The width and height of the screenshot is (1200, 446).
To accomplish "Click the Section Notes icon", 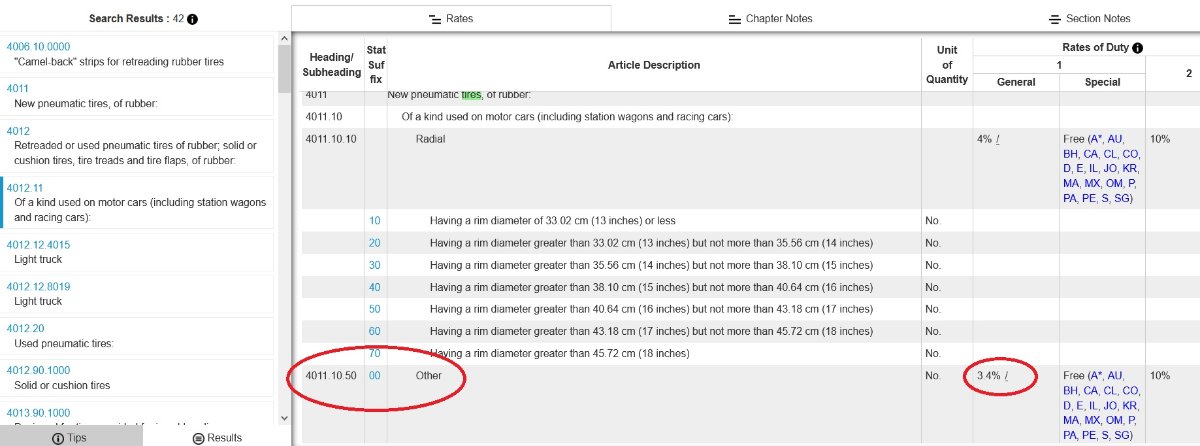I will (1054, 19).
